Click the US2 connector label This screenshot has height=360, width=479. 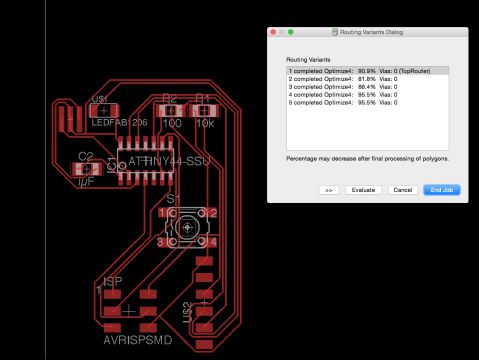[188, 312]
